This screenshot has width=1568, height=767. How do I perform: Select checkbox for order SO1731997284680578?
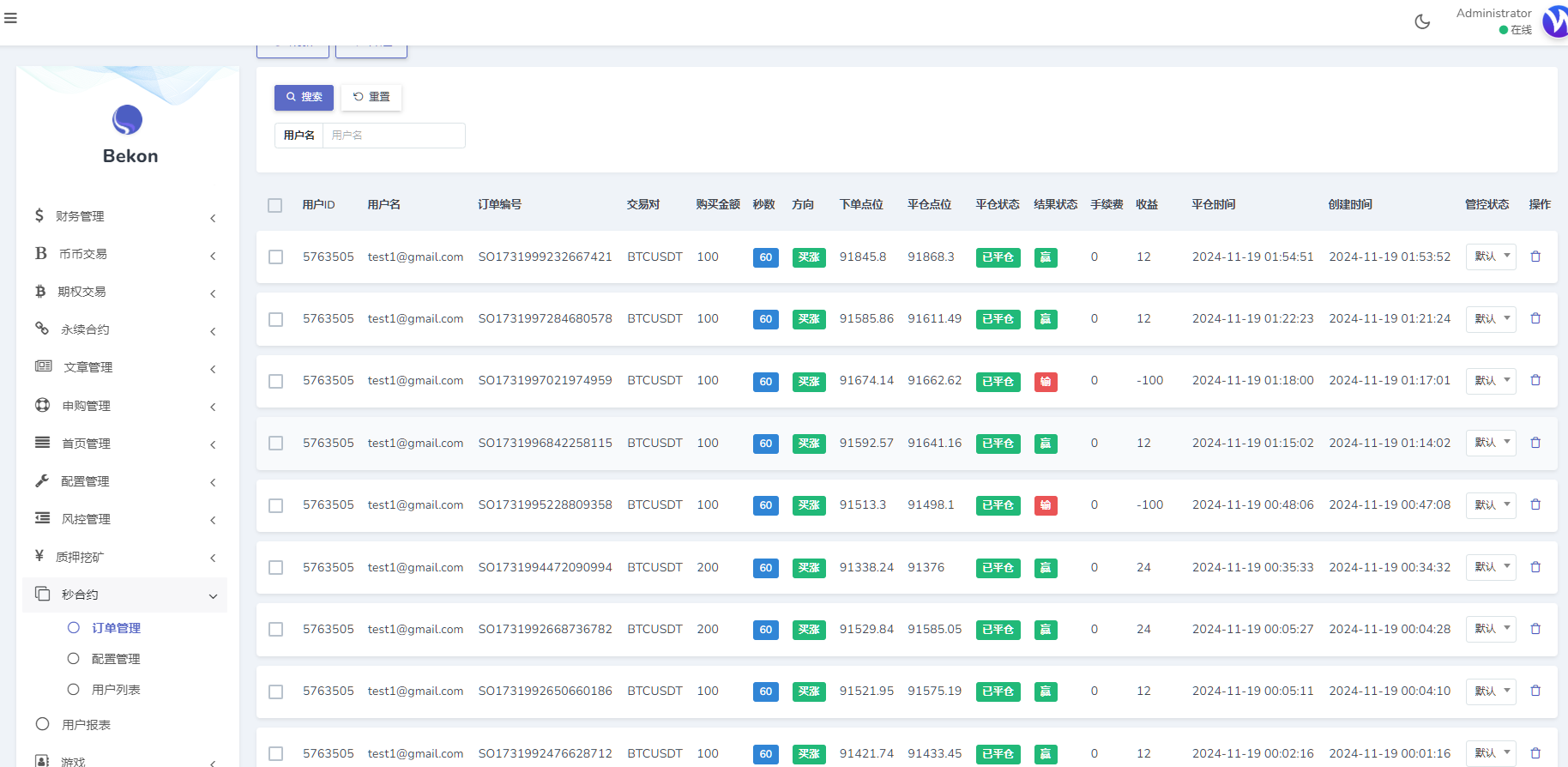click(275, 319)
